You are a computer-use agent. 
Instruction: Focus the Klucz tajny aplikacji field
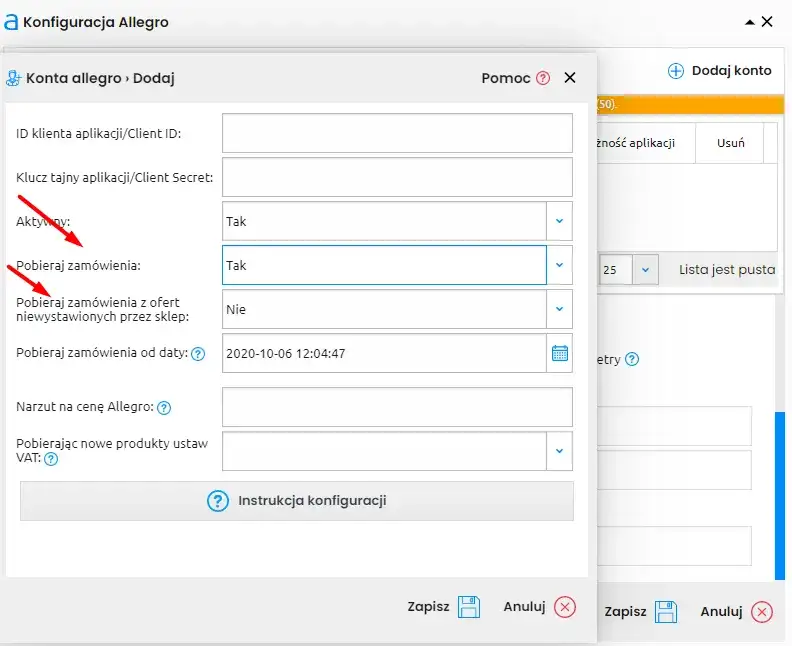coord(397,177)
